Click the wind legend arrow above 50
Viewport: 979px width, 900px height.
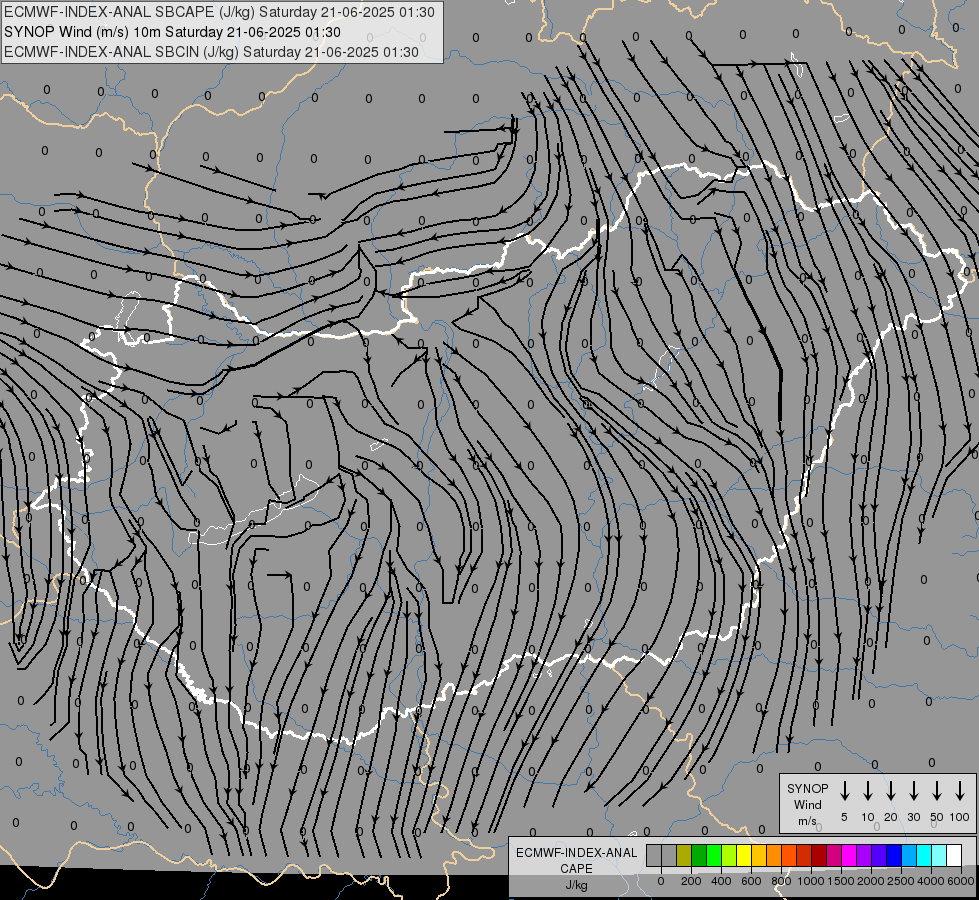(937, 791)
